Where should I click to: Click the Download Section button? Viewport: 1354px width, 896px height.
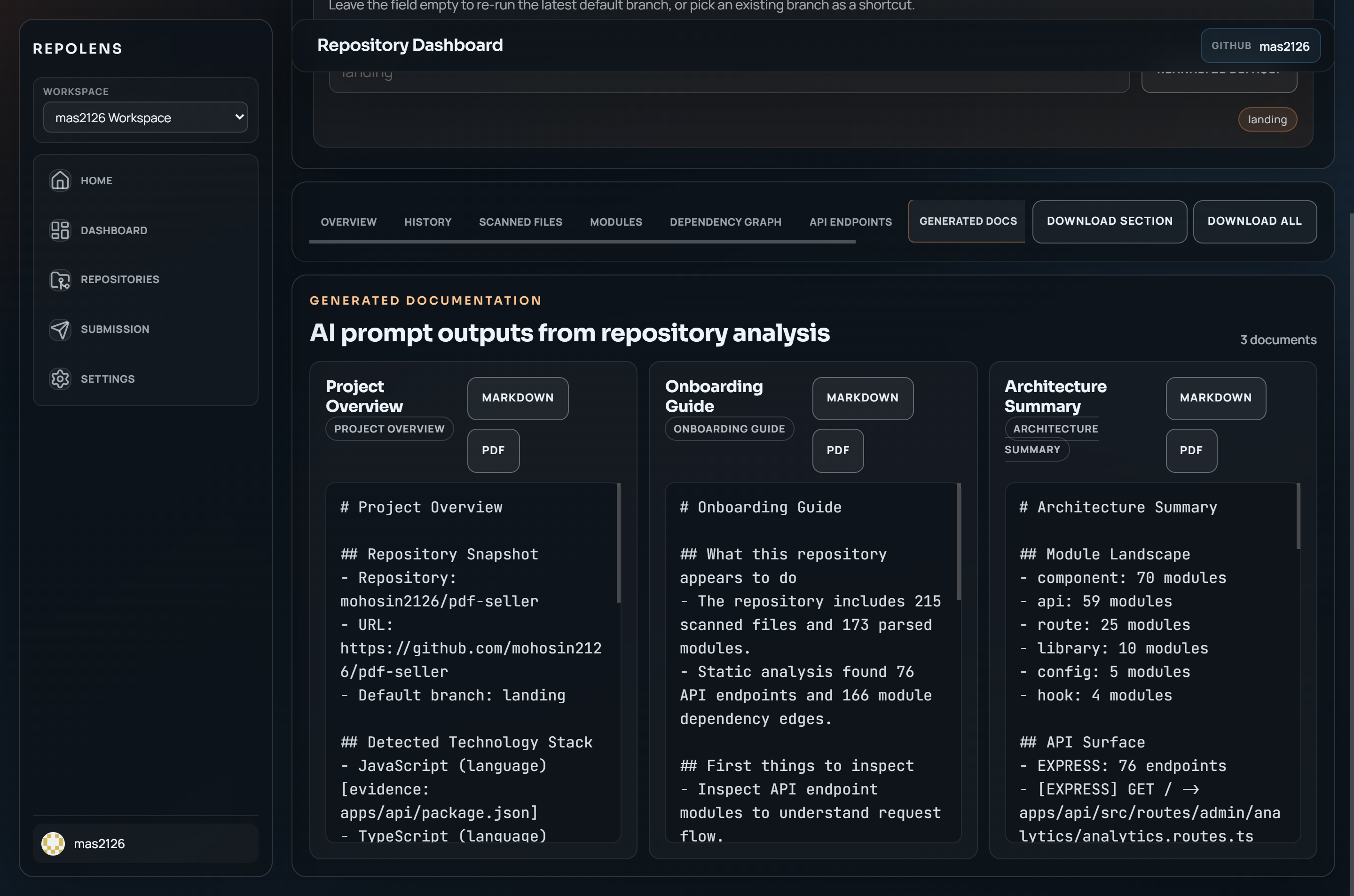click(x=1109, y=221)
